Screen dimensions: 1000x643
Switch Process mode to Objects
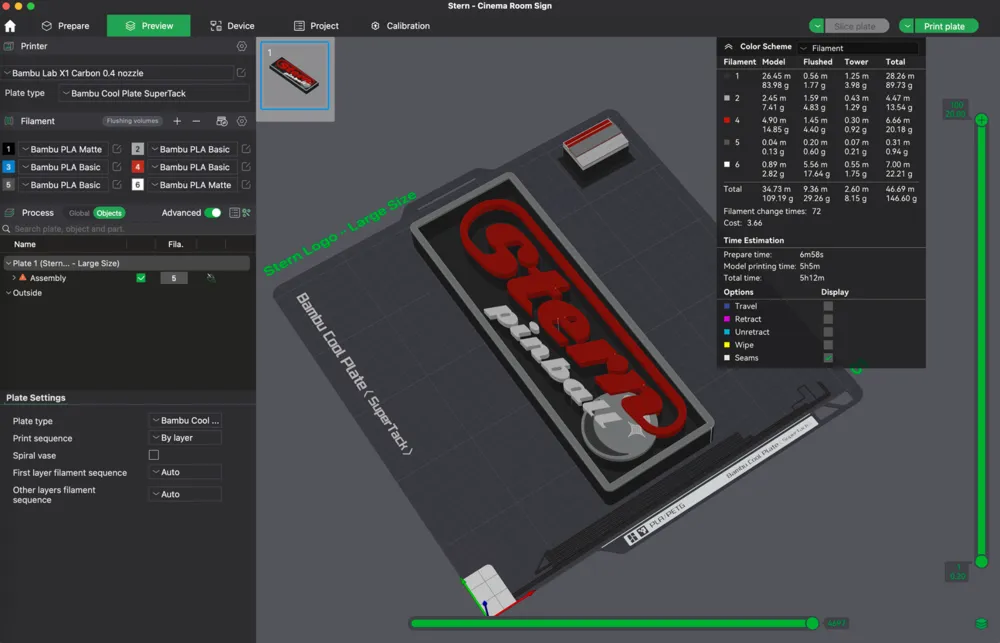click(x=109, y=213)
